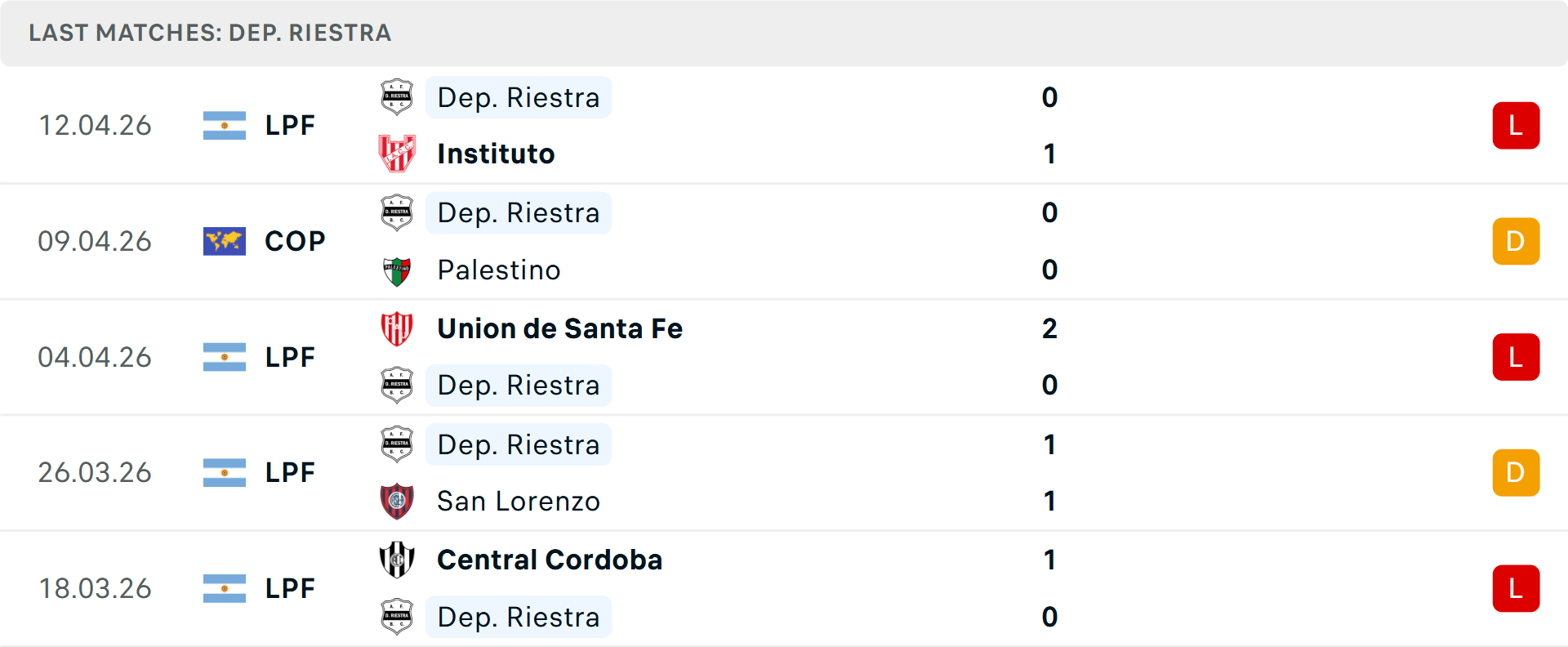Open the Union de Santa Fe crest
The height and width of the screenshot is (647, 1568).
click(x=397, y=329)
